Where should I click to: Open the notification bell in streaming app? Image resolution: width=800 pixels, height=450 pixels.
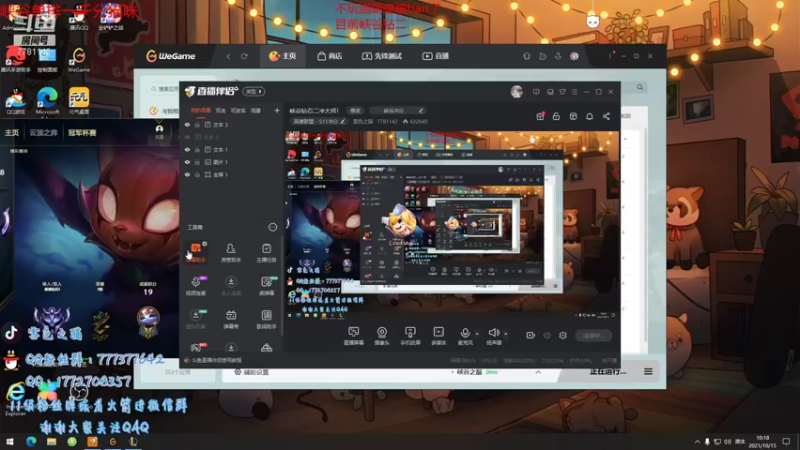pos(590,116)
